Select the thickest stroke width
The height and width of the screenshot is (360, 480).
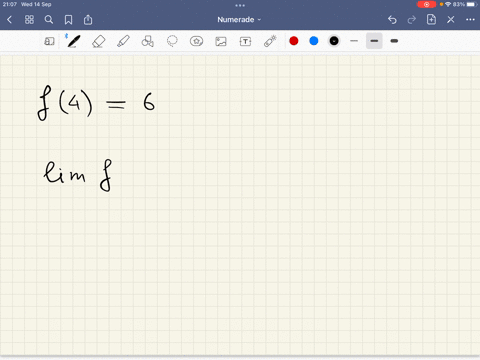pos(394,41)
